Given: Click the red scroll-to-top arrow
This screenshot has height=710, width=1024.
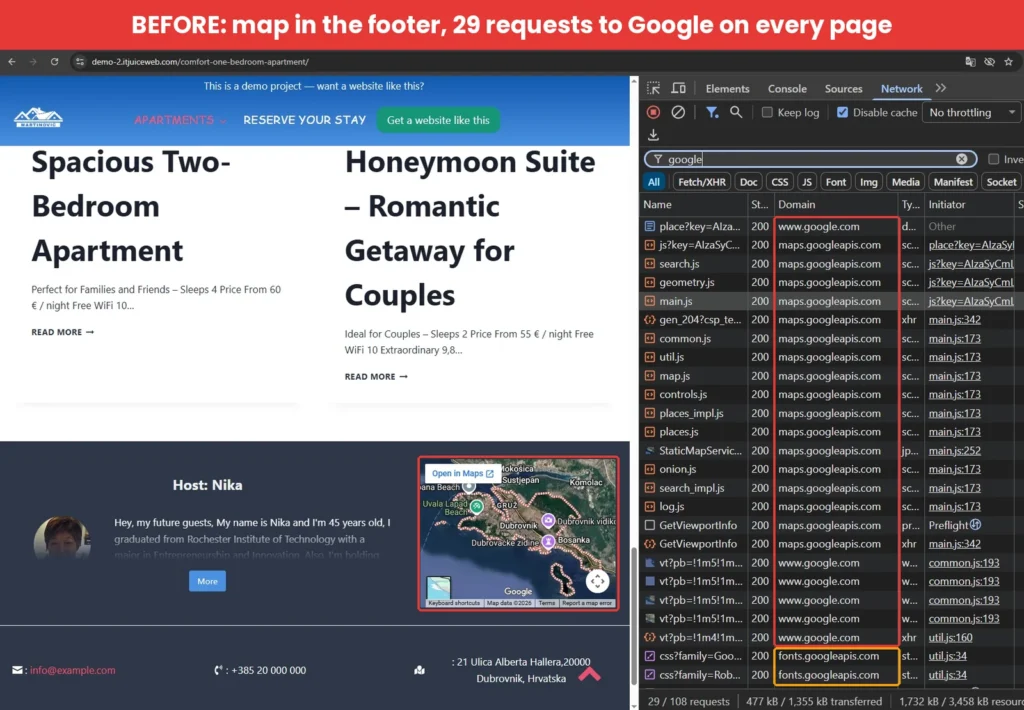Looking at the screenshot, I should tap(589, 673).
